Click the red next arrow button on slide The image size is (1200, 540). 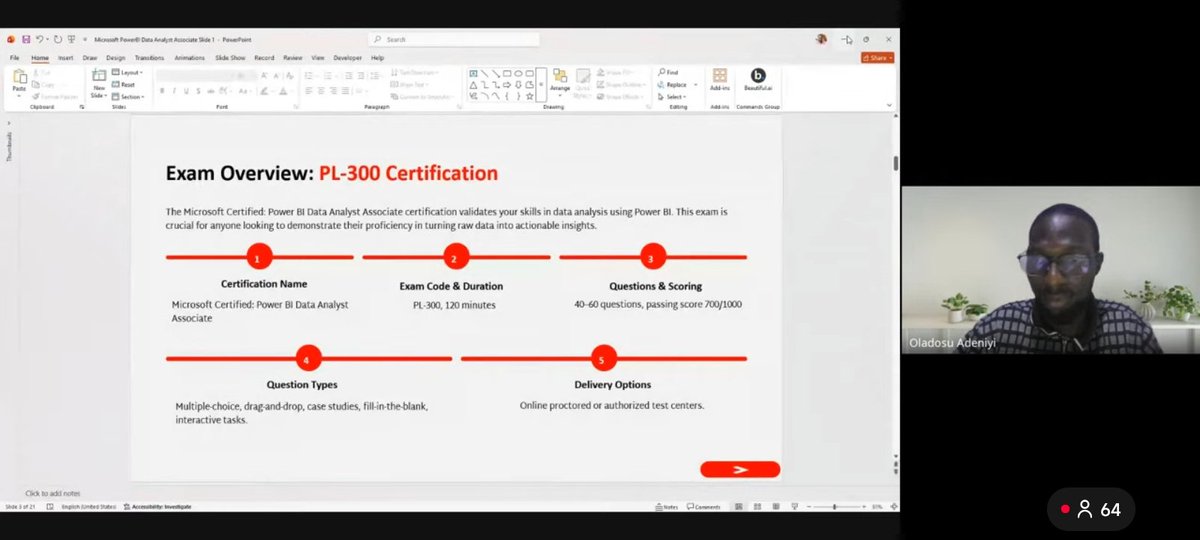[x=740, y=469]
